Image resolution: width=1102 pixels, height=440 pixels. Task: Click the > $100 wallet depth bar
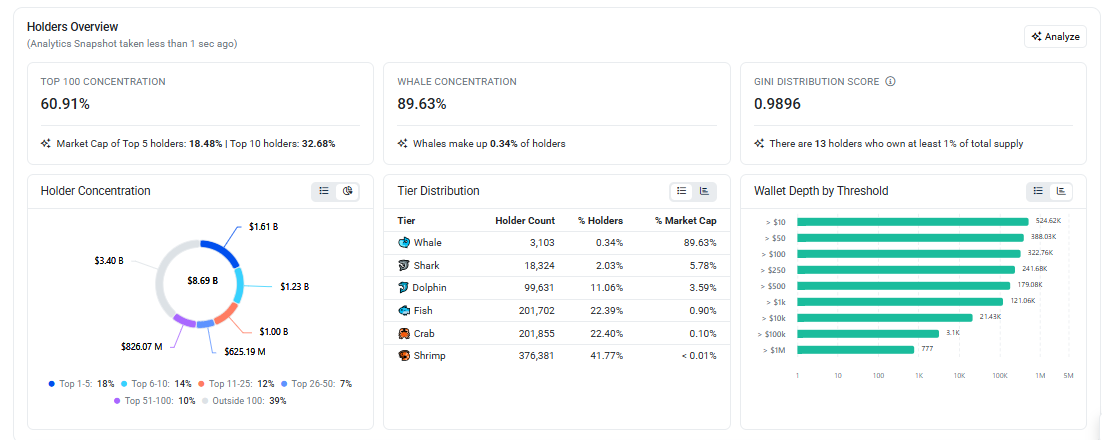pos(909,254)
